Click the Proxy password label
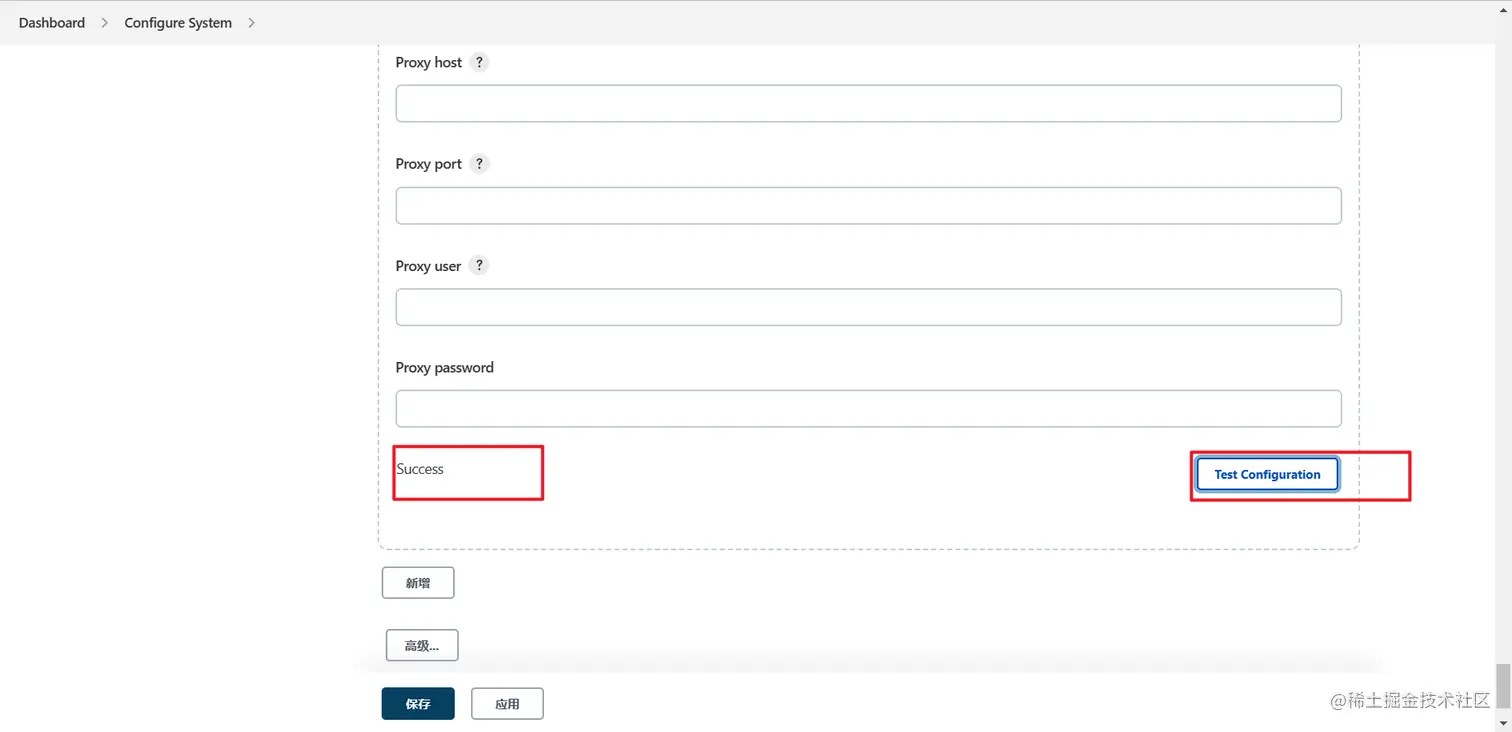This screenshot has height=732, width=1512. click(x=445, y=368)
